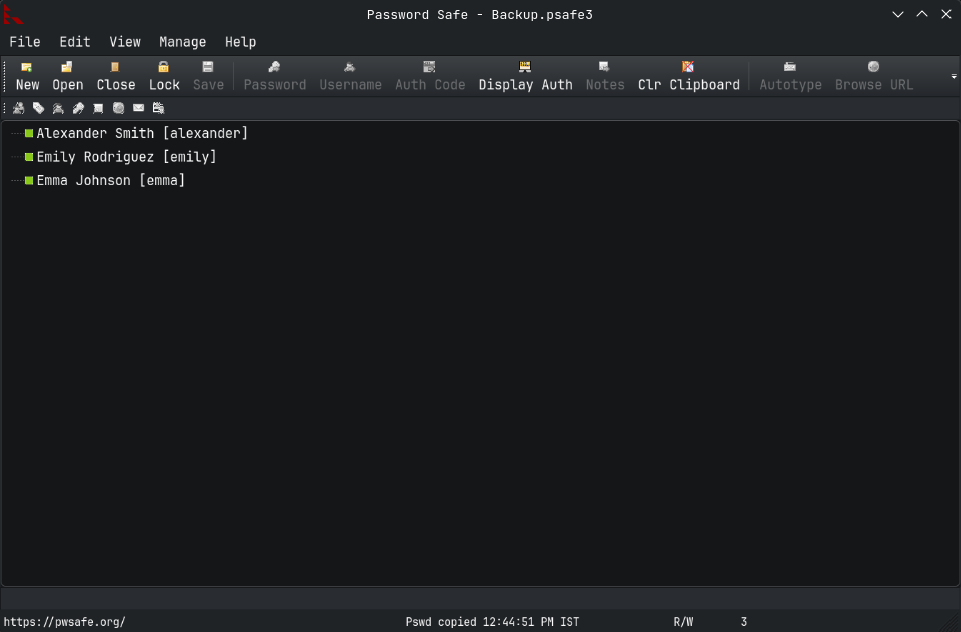
Task: Click the envelope email icon in drag bar
Action: (138, 108)
